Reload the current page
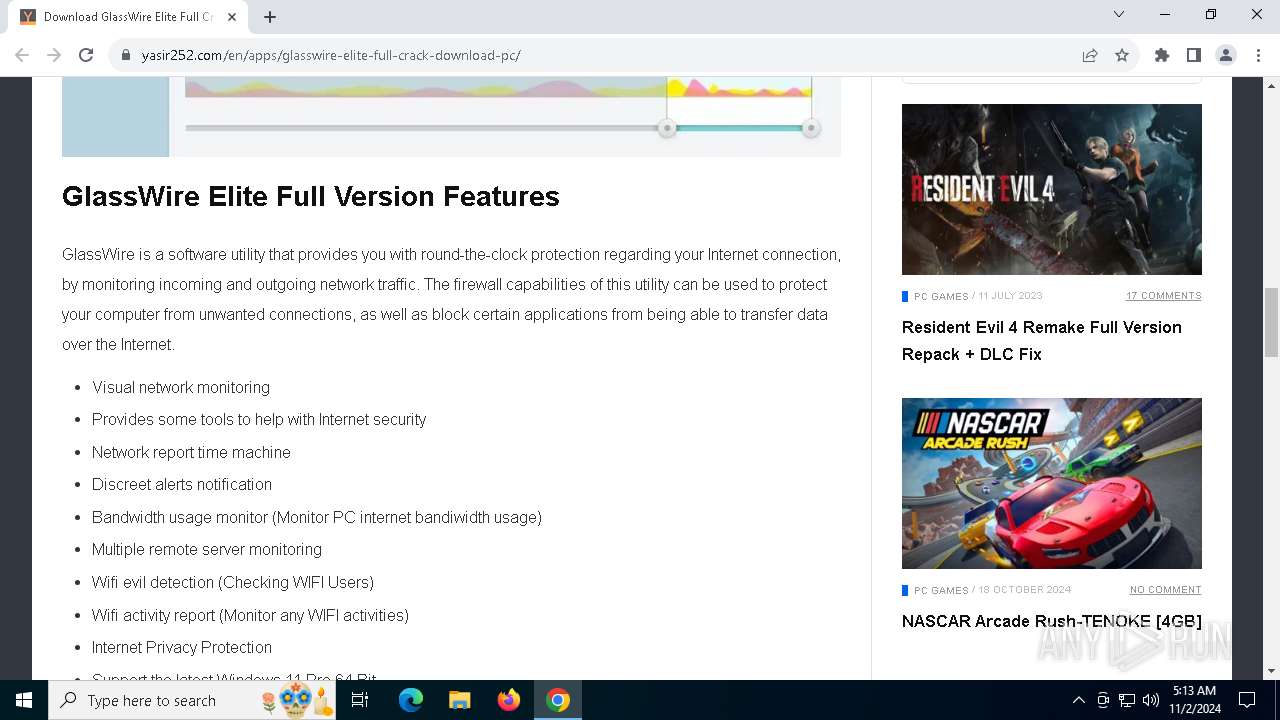Image resolution: width=1280 pixels, height=720 pixels. (86, 55)
